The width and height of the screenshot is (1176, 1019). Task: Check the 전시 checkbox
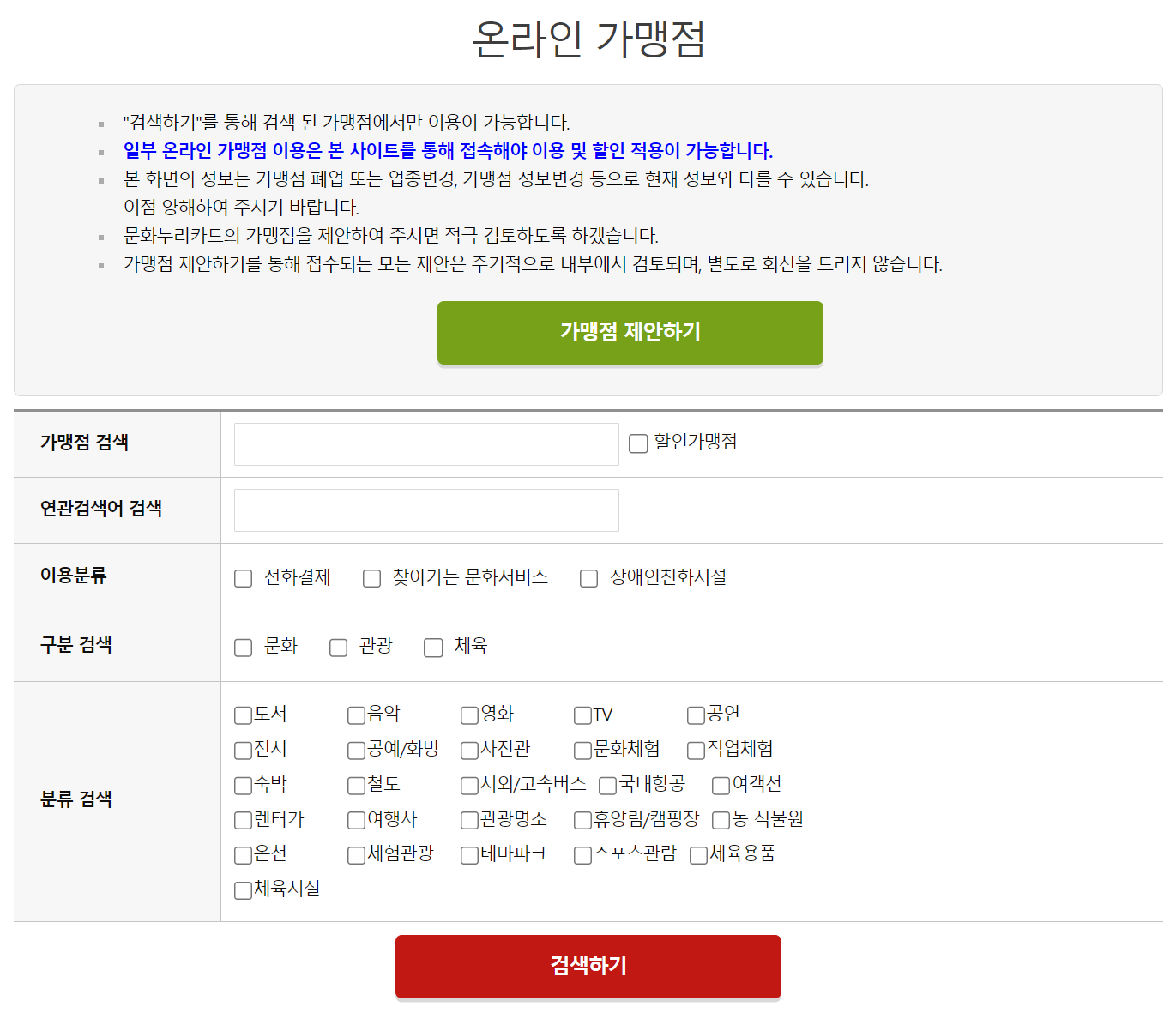pyautogui.click(x=243, y=751)
